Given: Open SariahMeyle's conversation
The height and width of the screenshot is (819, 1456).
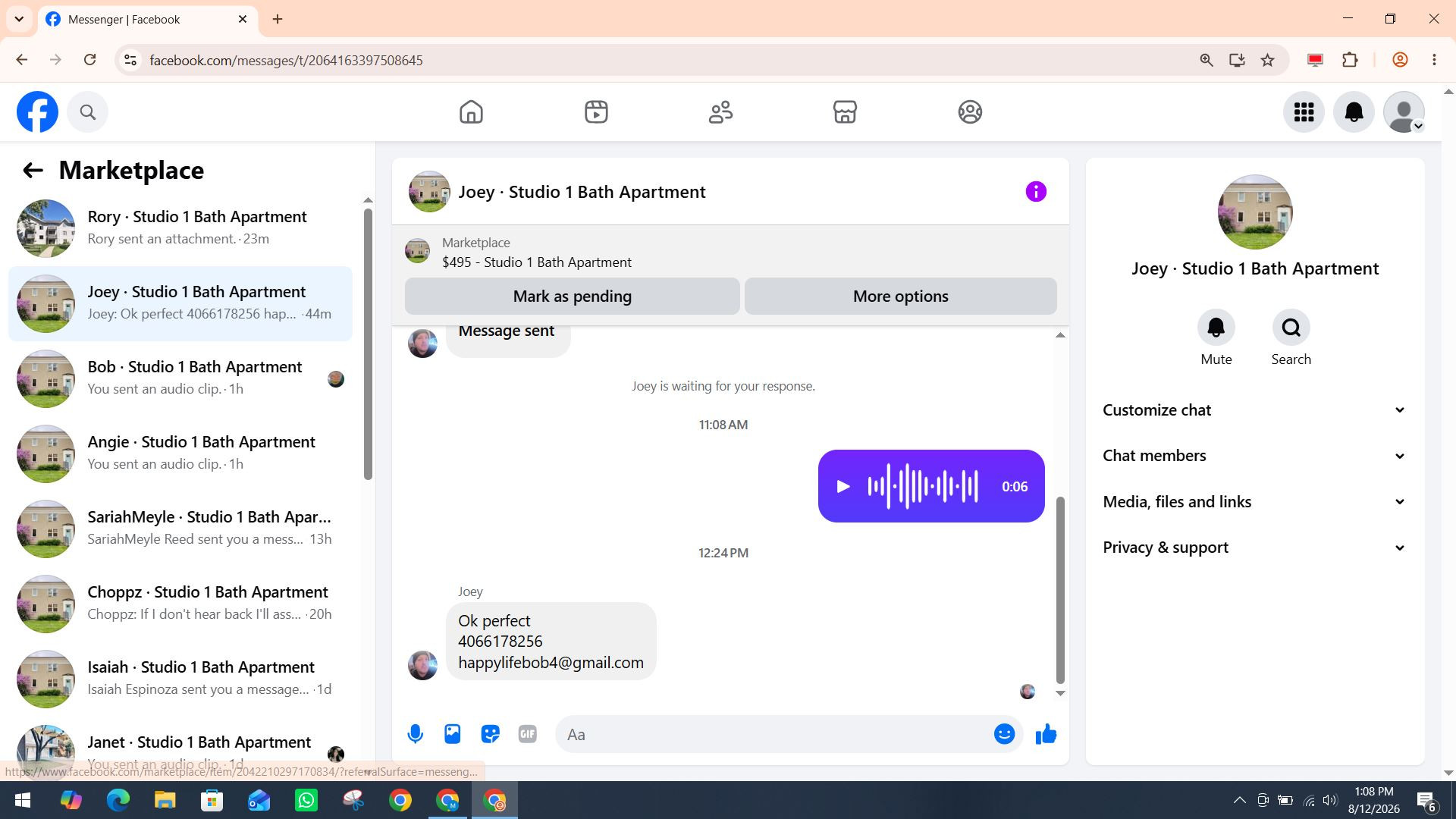Looking at the screenshot, I should pos(180,528).
